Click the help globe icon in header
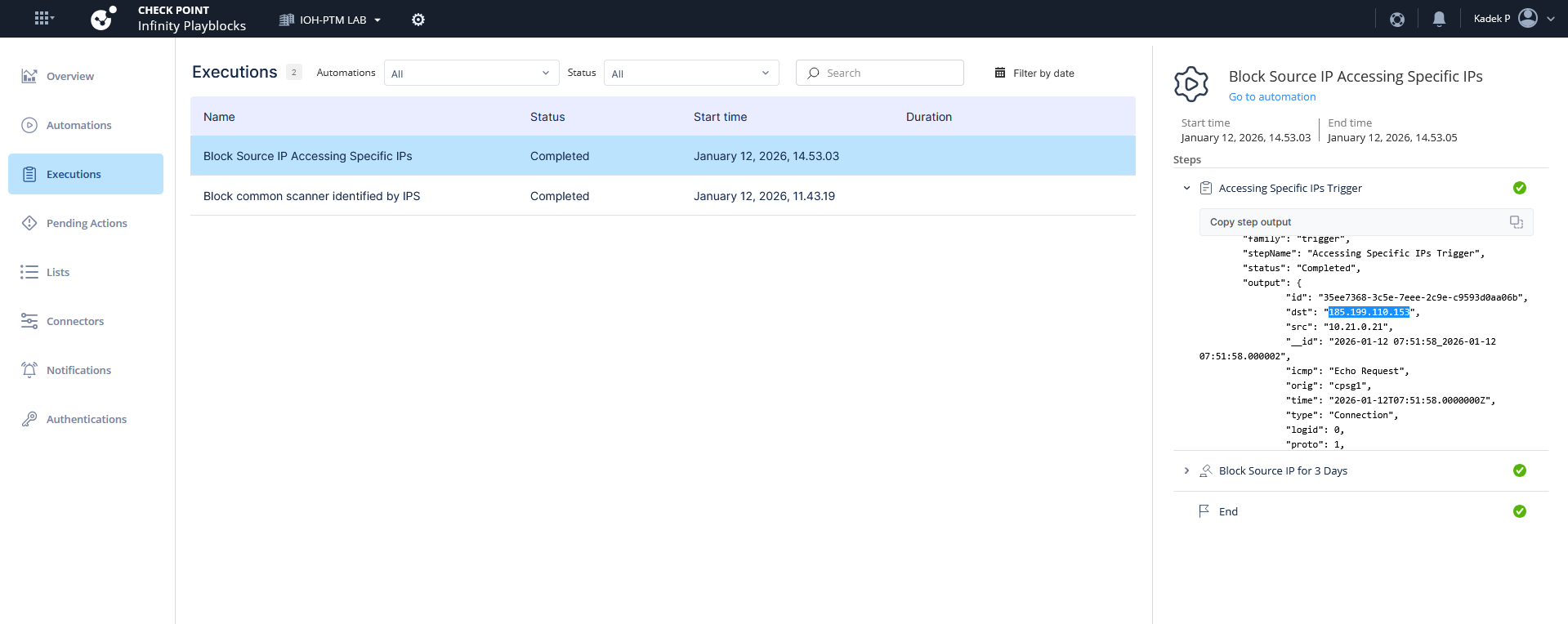 tap(1397, 19)
